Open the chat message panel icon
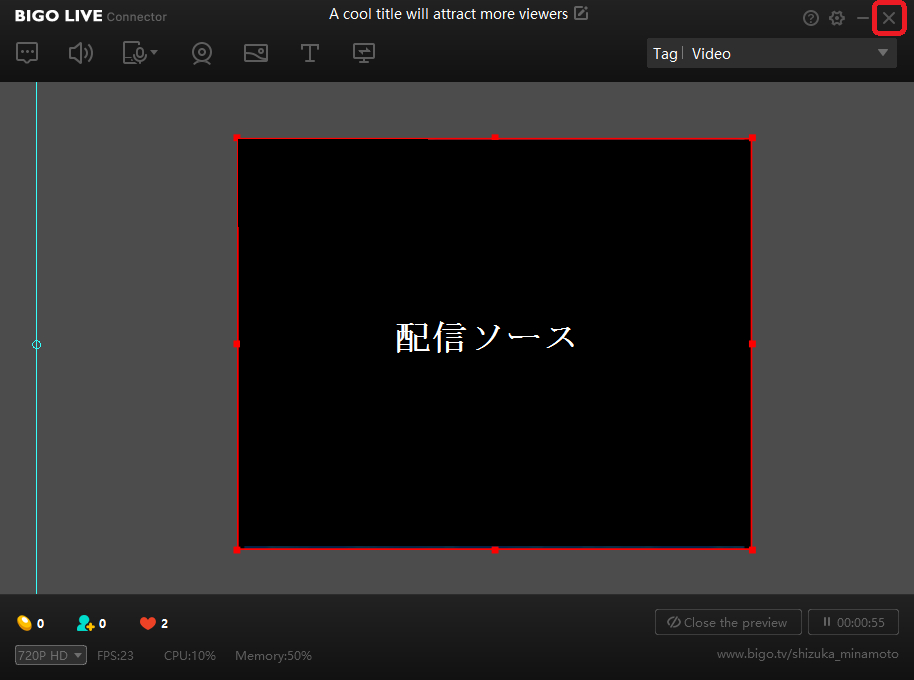Screen dimensions: 914x680 28,54
